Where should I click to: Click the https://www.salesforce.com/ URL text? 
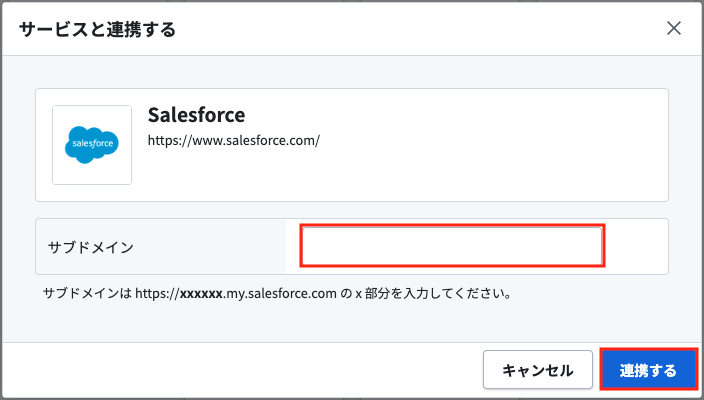coord(233,140)
